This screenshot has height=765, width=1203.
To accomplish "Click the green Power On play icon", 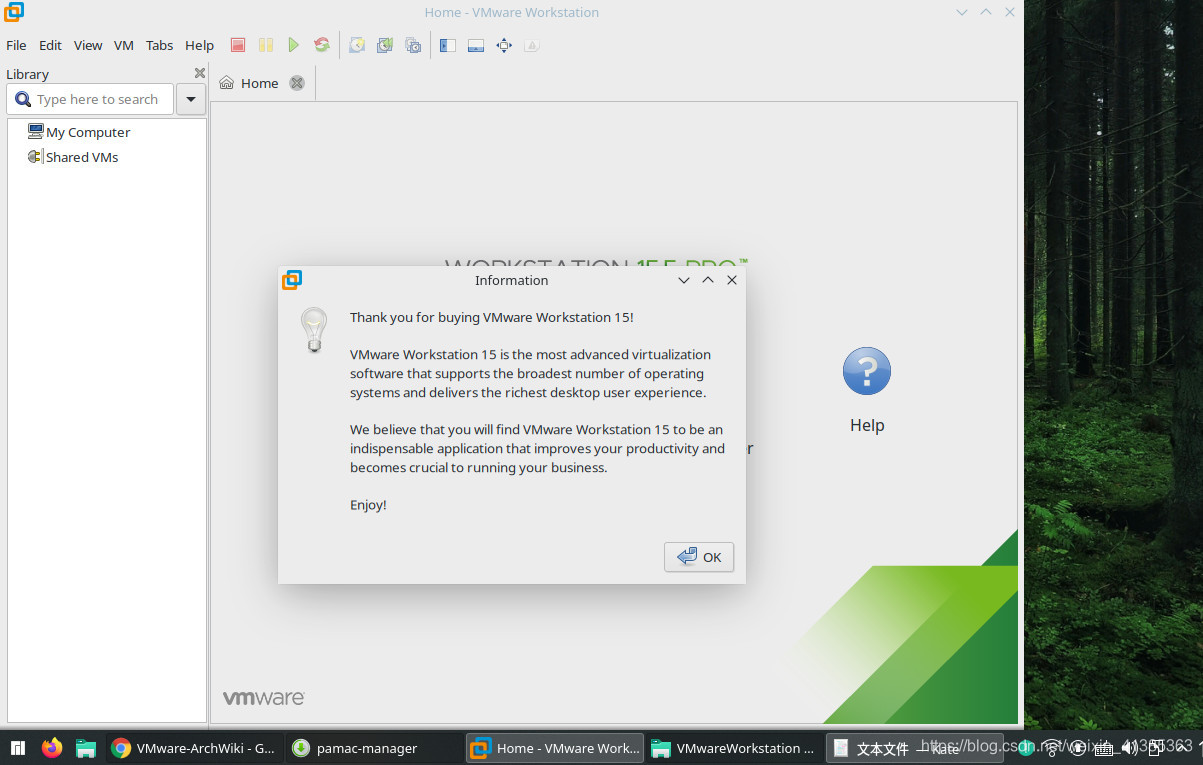I will point(293,45).
